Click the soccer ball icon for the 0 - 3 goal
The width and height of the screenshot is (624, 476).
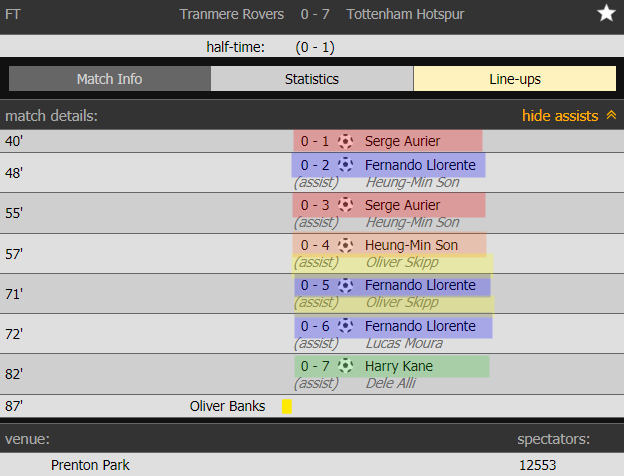pos(346,205)
